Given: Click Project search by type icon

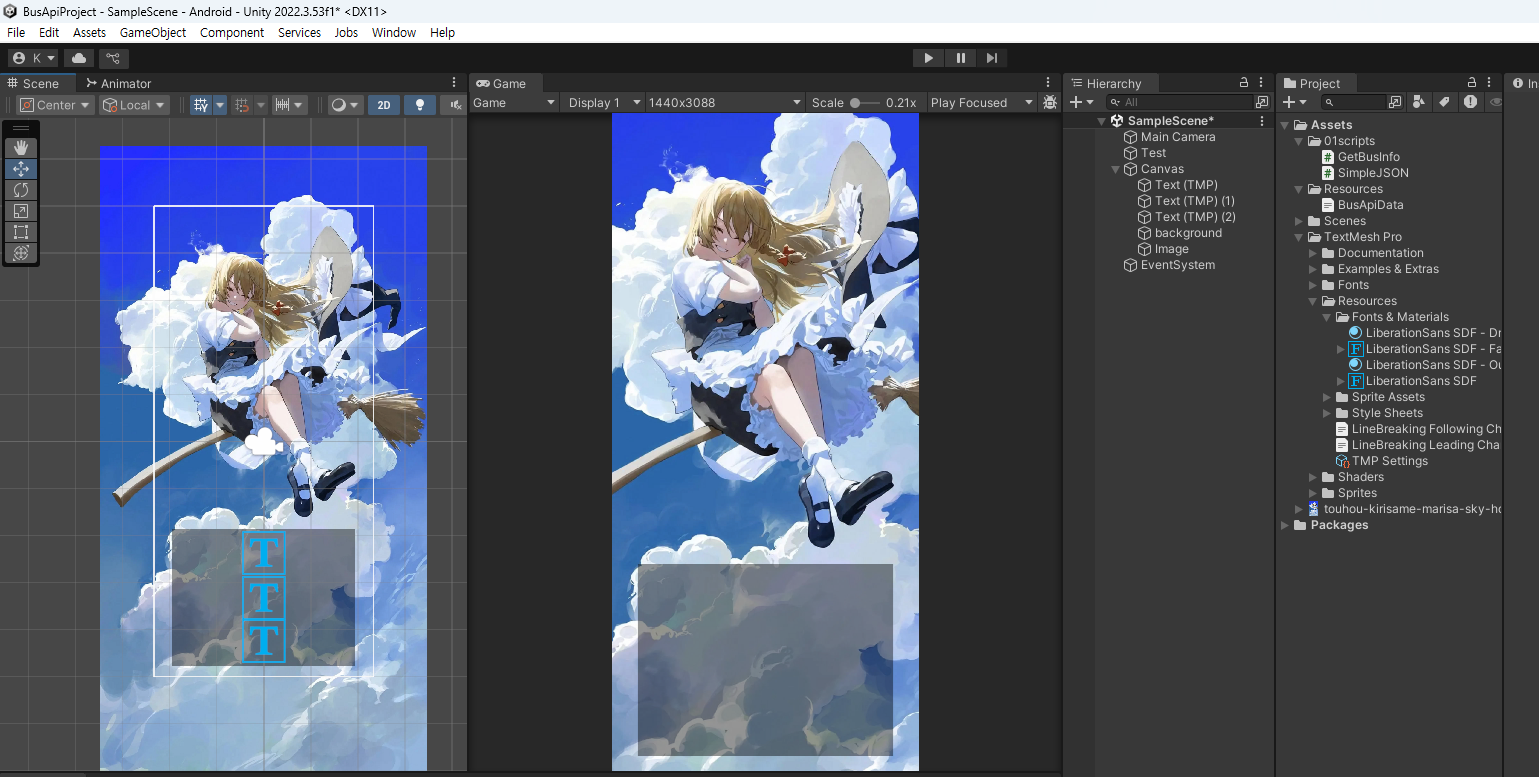Looking at the screenshot, I should pyautogui.click(x=1419, y=102).
